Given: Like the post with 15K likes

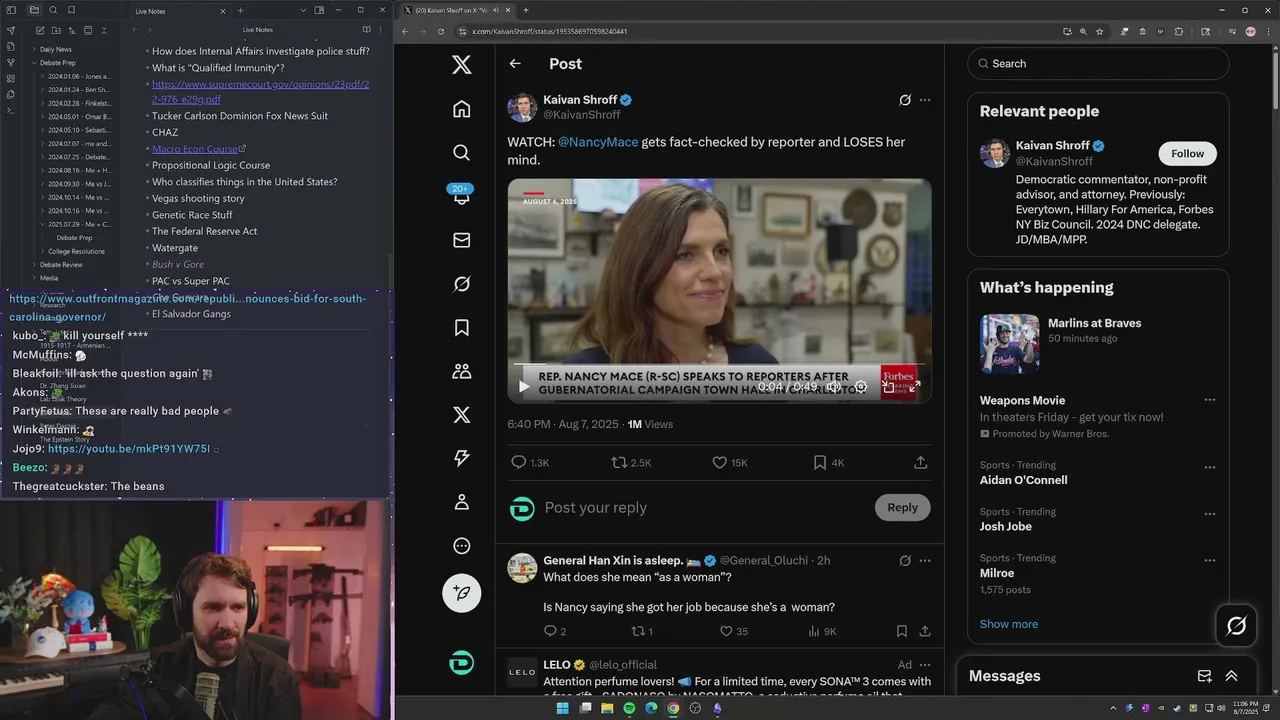Looking at the screenshot, I should coord(729,462).
